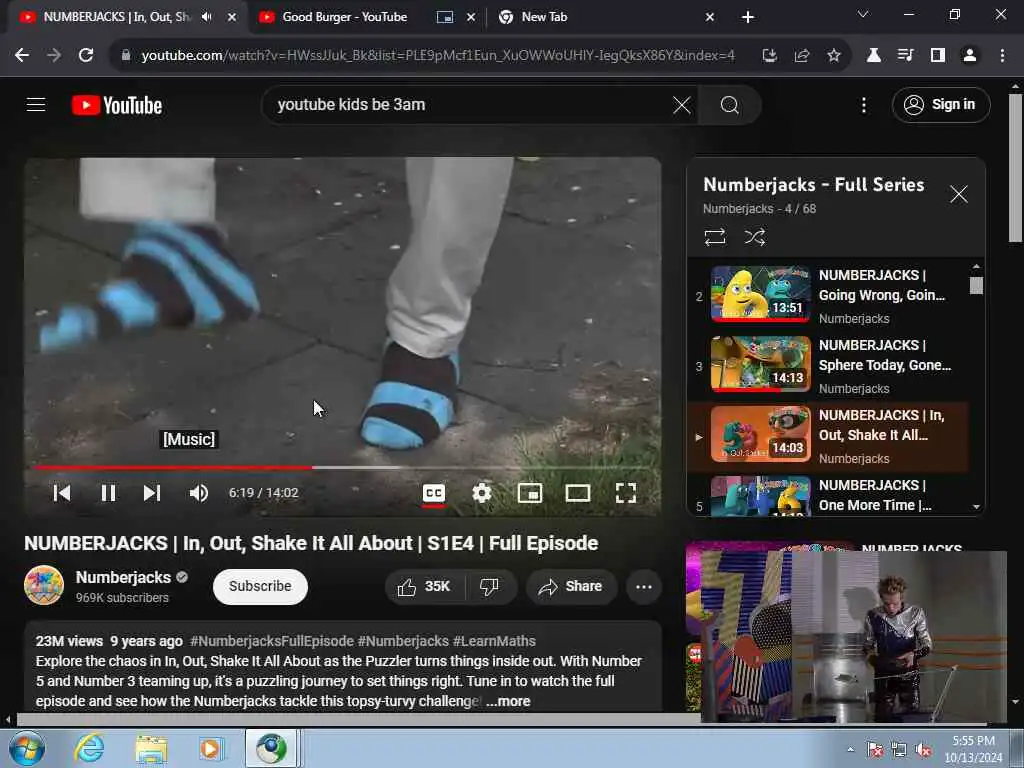Go to YouTube home via logo
Viewport: 1024px width, 768px height.
(x=117, y=105)
